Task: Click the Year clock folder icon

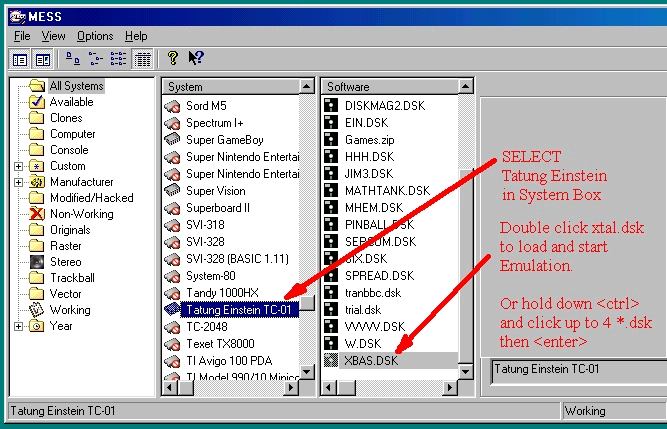Action: click(x=37, y=326)
